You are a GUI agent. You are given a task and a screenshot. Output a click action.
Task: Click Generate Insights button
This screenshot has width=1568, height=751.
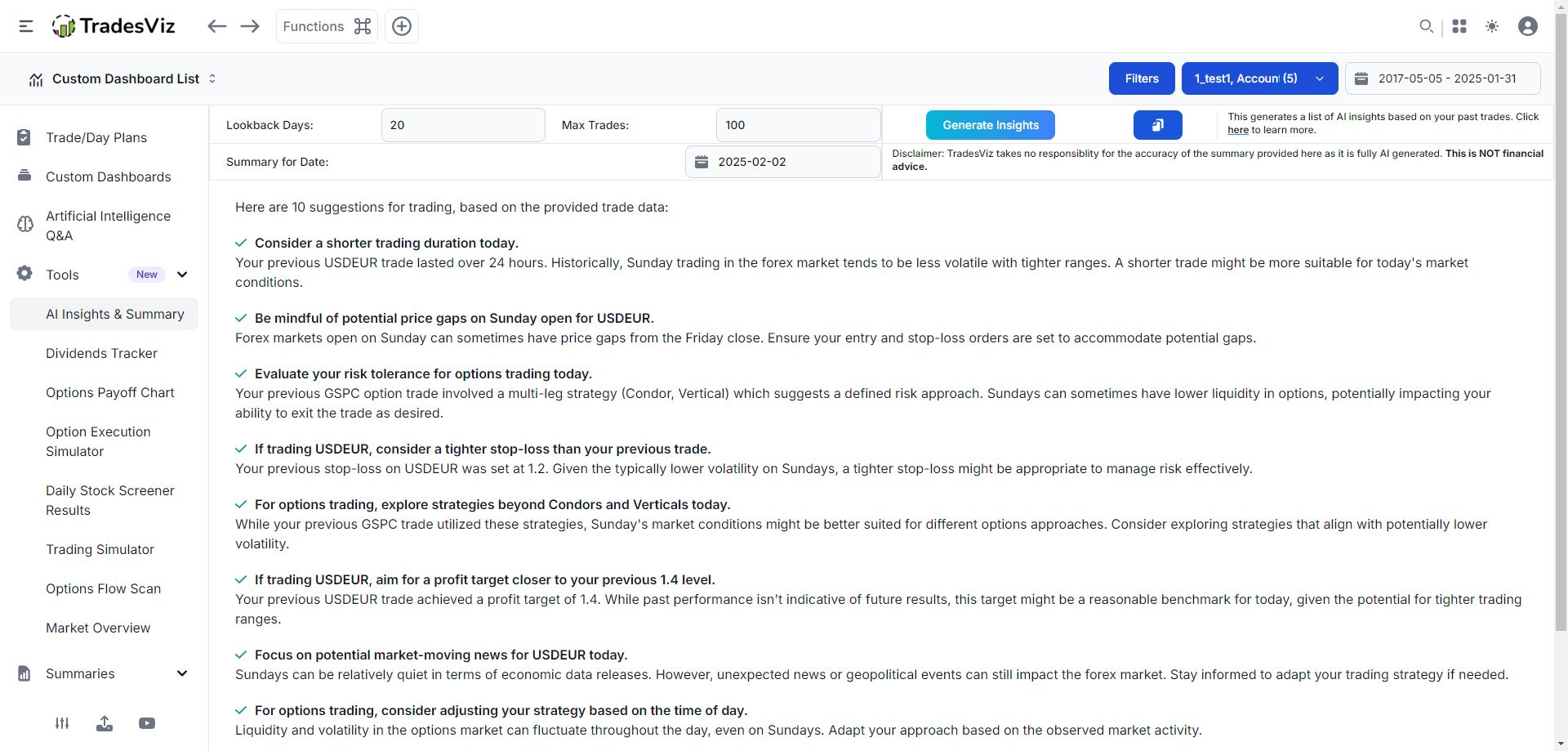[991, 125]
